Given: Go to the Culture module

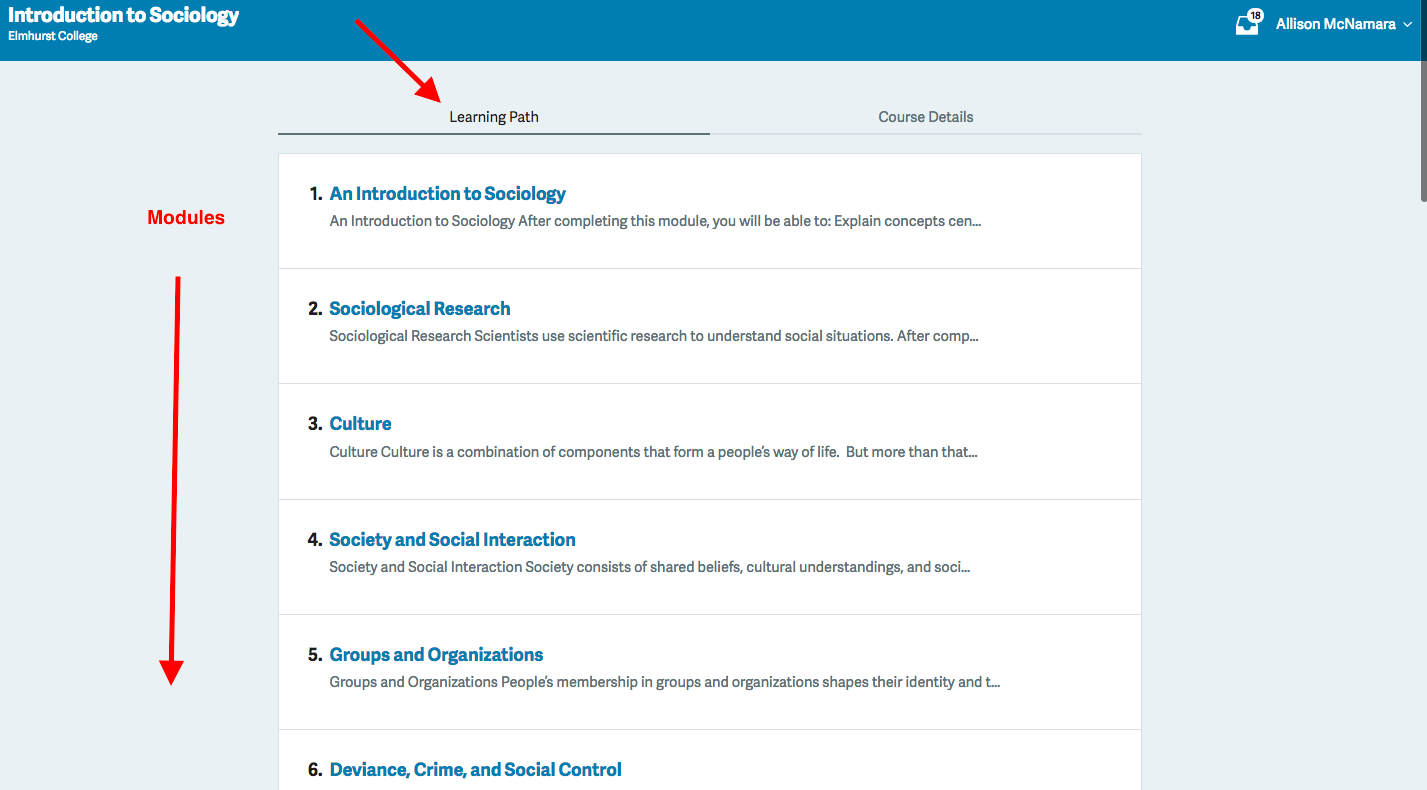Looking at the screenshot, I should (360, 424).
